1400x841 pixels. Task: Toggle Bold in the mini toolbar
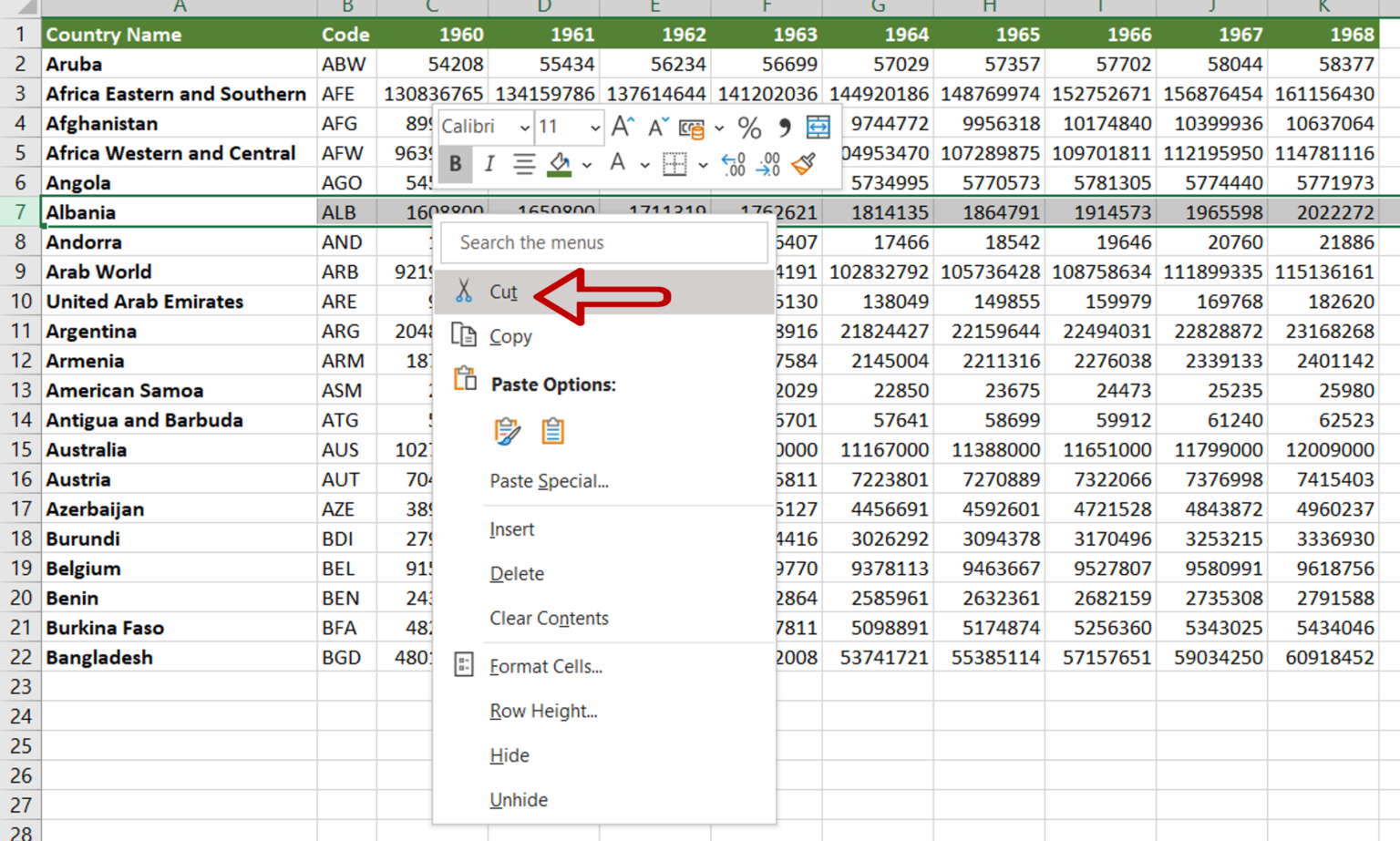456,164
